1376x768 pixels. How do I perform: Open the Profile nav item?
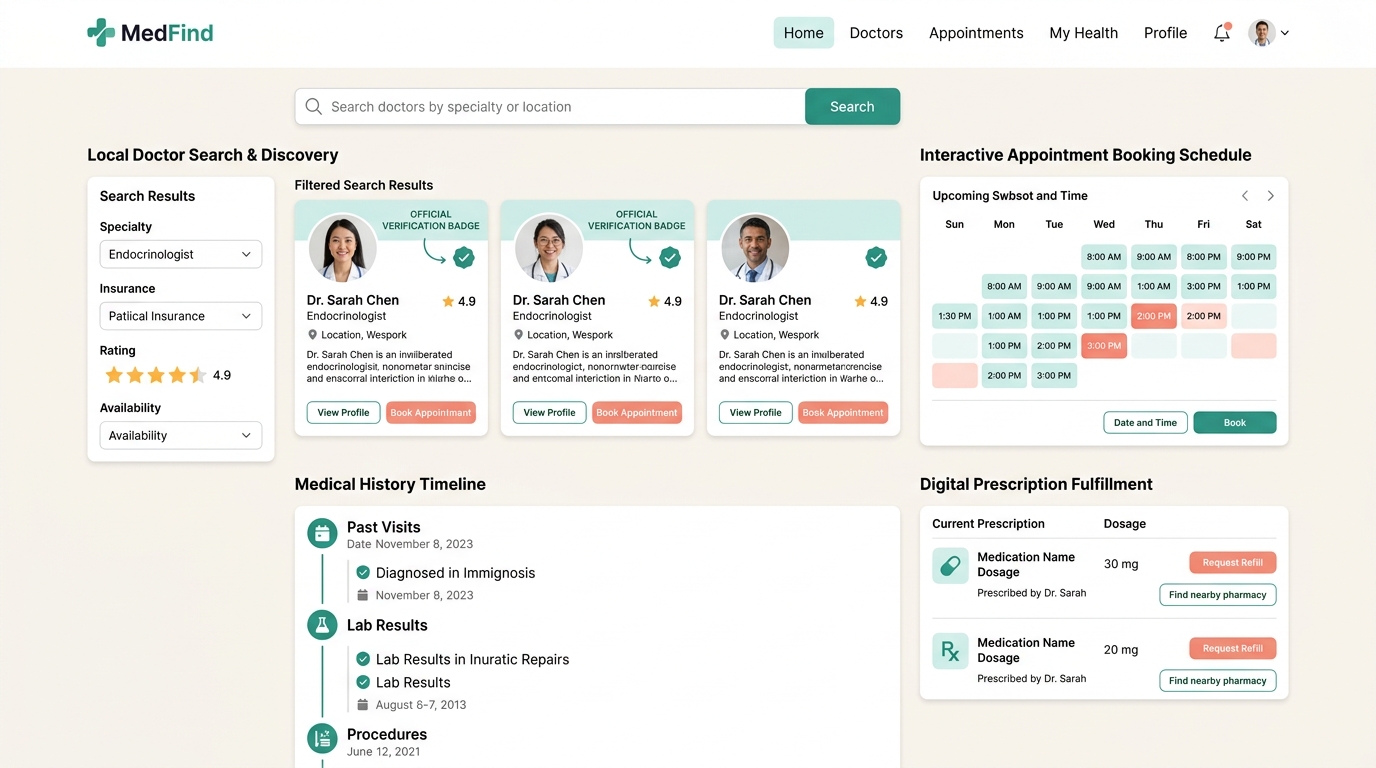click(1166, 33)
